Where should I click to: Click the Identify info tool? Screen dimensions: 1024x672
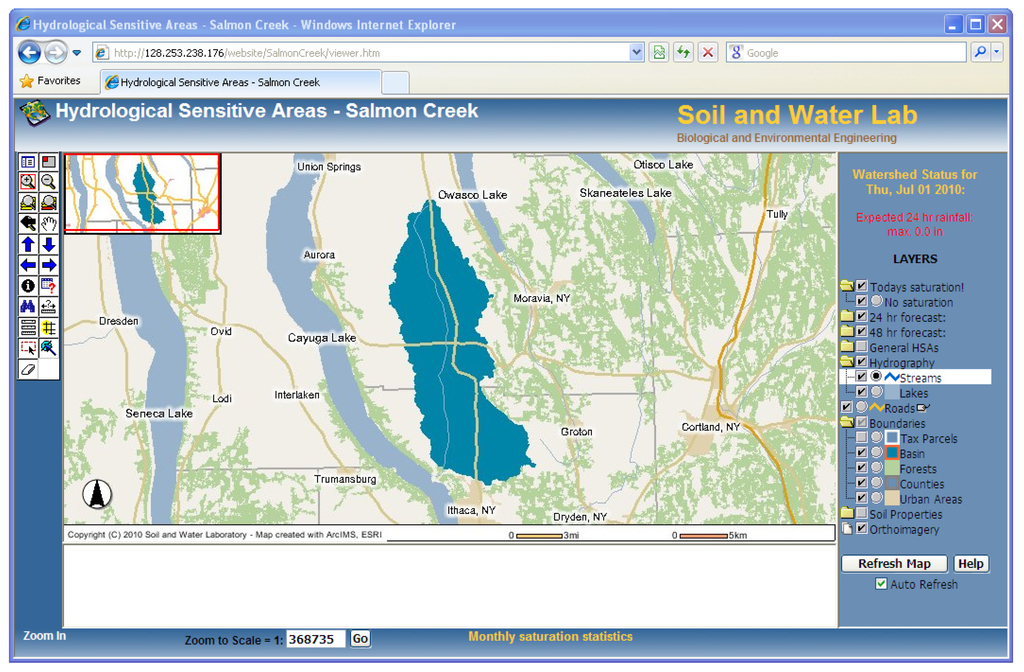pyautogui.click(x=28, y=286)
